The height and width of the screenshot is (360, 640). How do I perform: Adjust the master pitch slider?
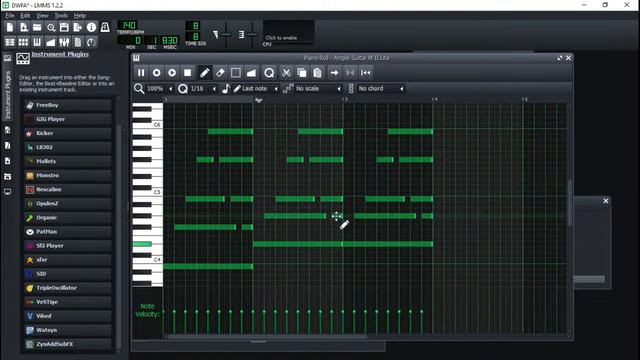[x=252, y=34]
